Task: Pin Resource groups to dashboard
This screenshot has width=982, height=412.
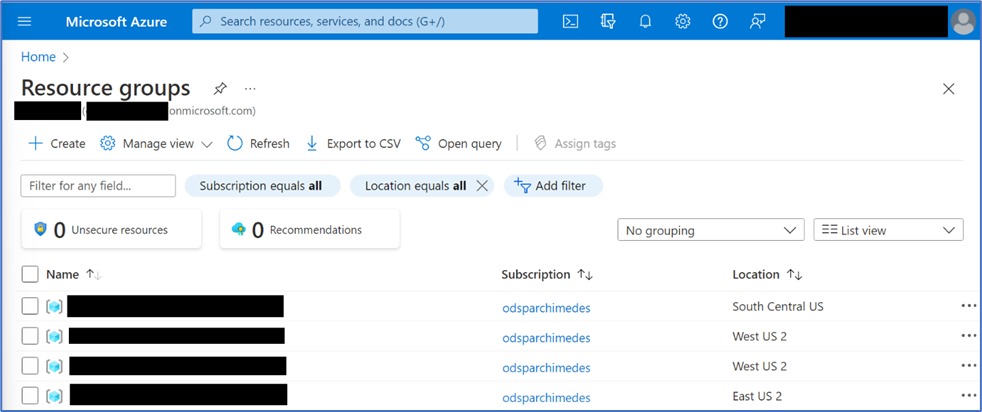Action: [219, 88]
